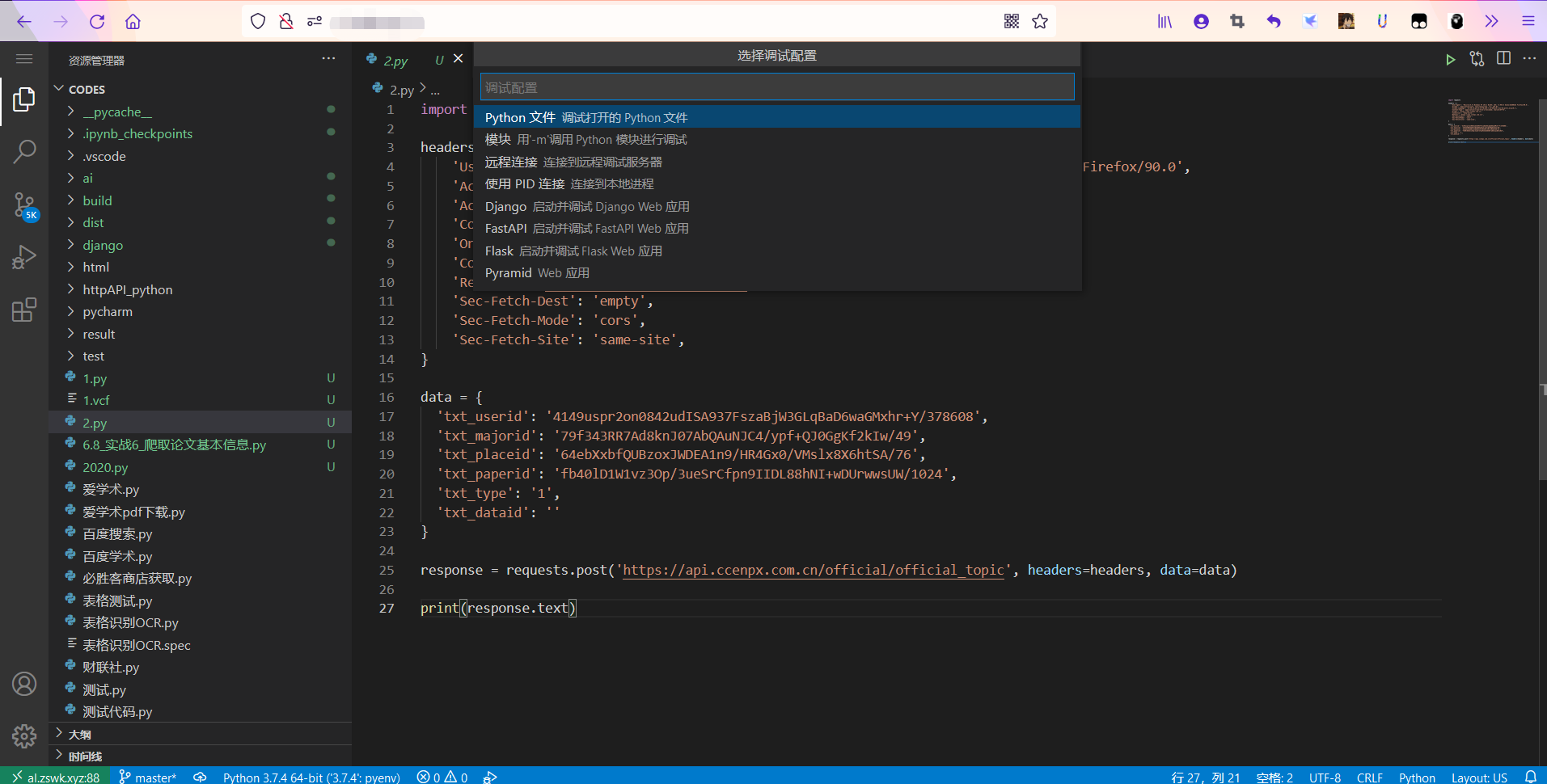Change the 空格: 2 indentation setting
This screenshot has height=784, width=1547.
(1274, 777)
